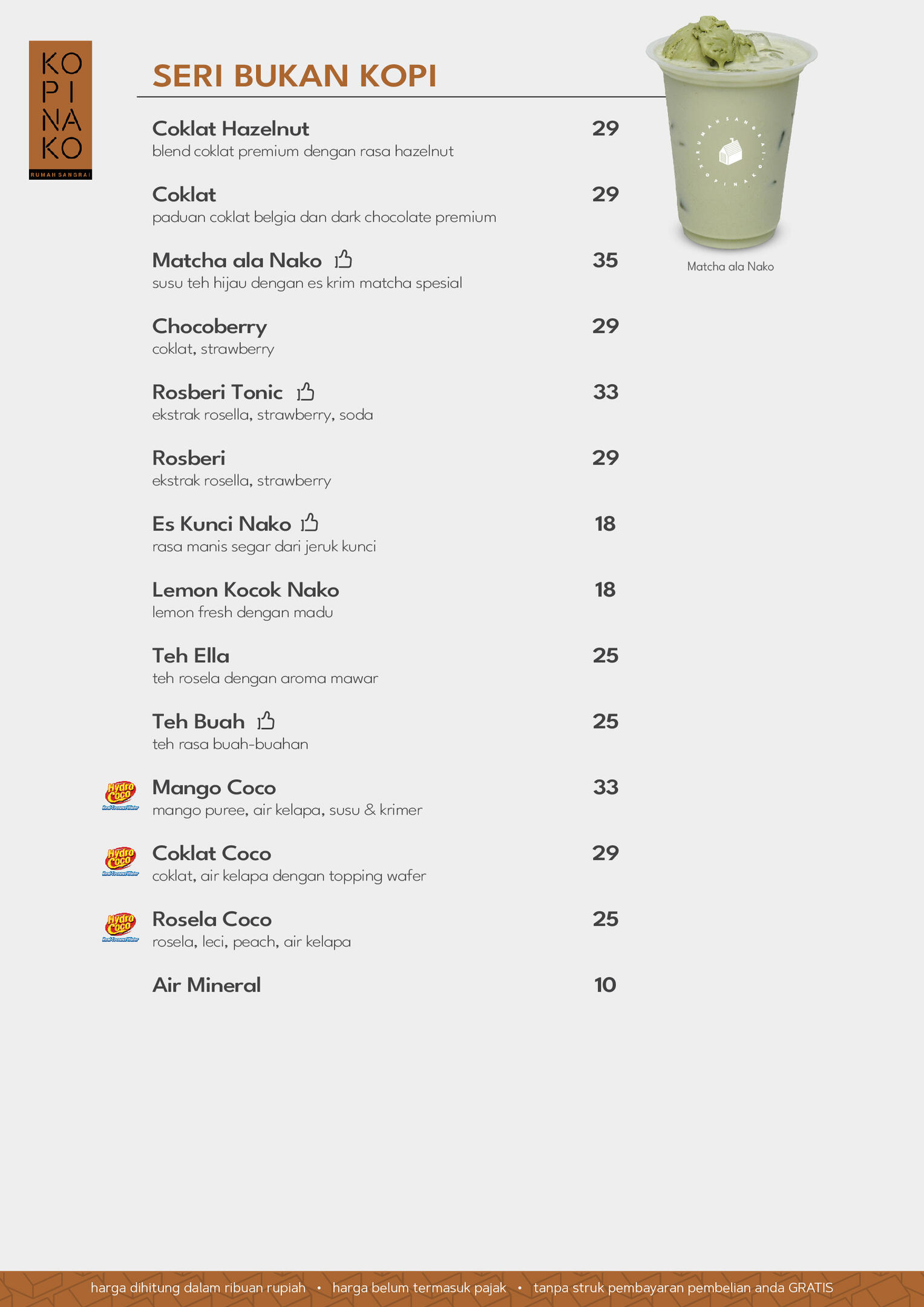Click the matcha drink cup photo

tap(731, 133)
